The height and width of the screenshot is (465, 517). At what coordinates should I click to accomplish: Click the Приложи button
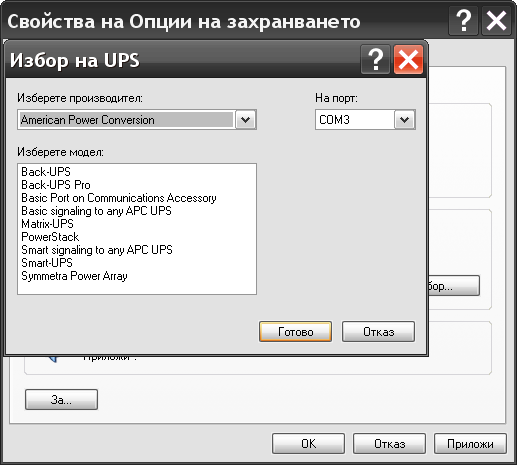point(470,444)
